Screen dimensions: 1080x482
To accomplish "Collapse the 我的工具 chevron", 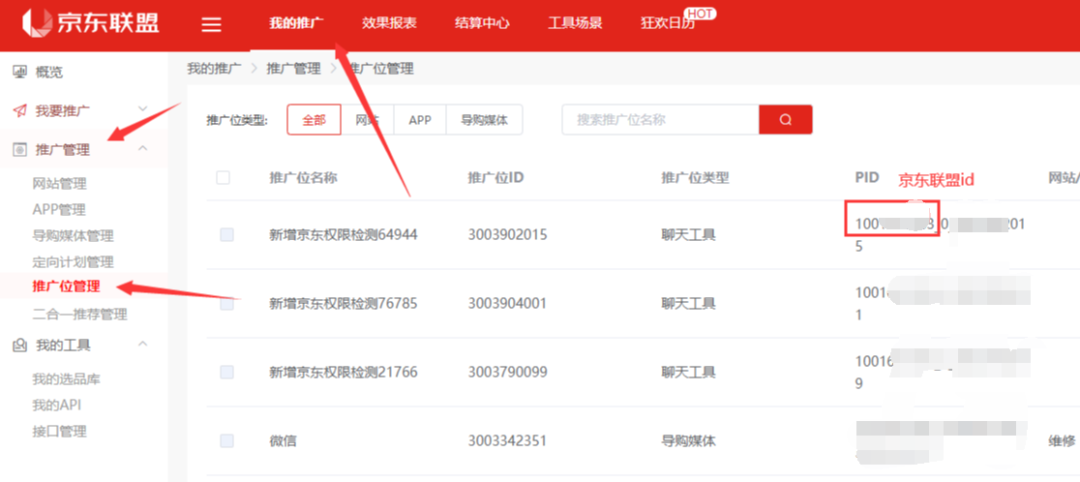I will point(143,344).
